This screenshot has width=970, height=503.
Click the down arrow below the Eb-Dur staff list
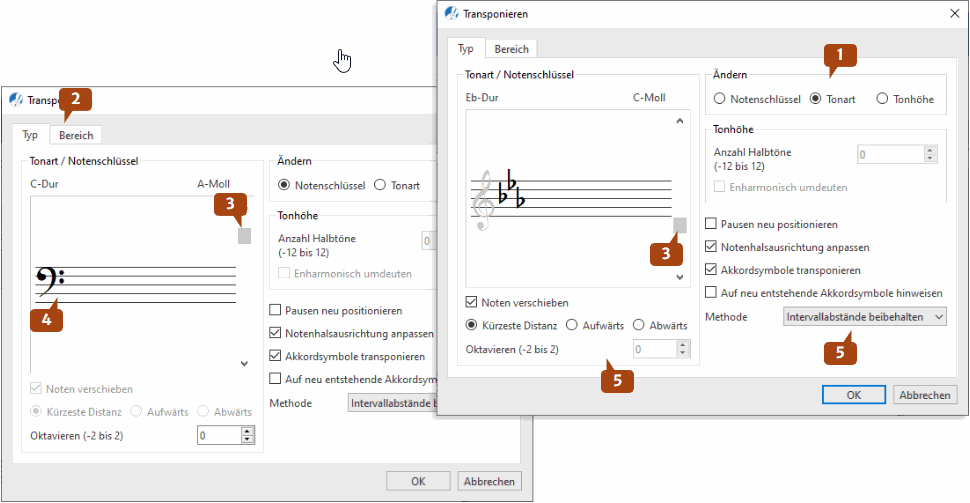pyautogui.click(x=680, y=277)
